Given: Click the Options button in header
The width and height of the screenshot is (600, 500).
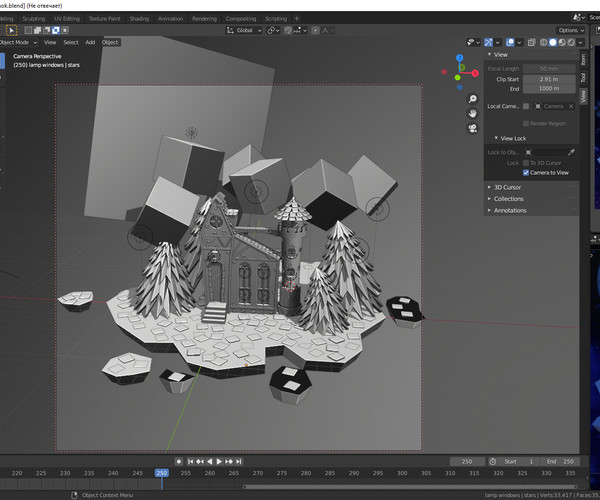Looking at the screenshot, I should tap(570, 30).
